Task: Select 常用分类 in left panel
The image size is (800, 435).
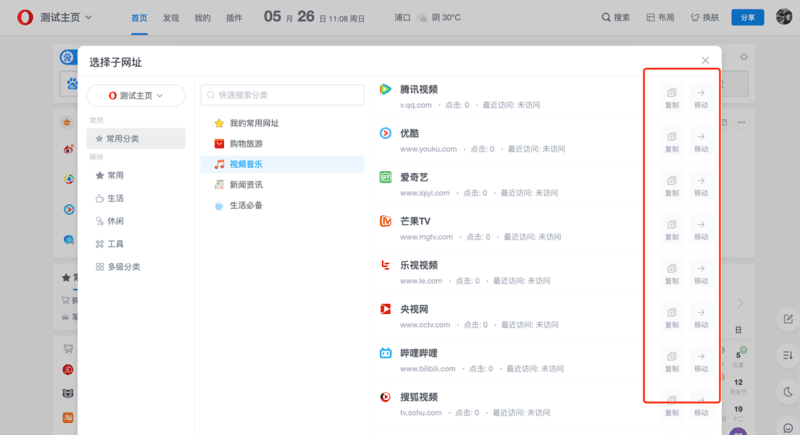Action: coord(136,139)
